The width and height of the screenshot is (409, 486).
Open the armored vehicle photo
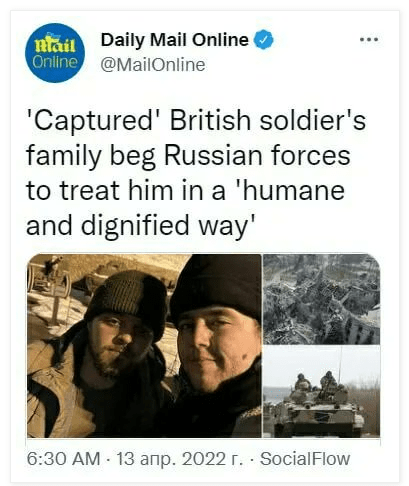321,392
